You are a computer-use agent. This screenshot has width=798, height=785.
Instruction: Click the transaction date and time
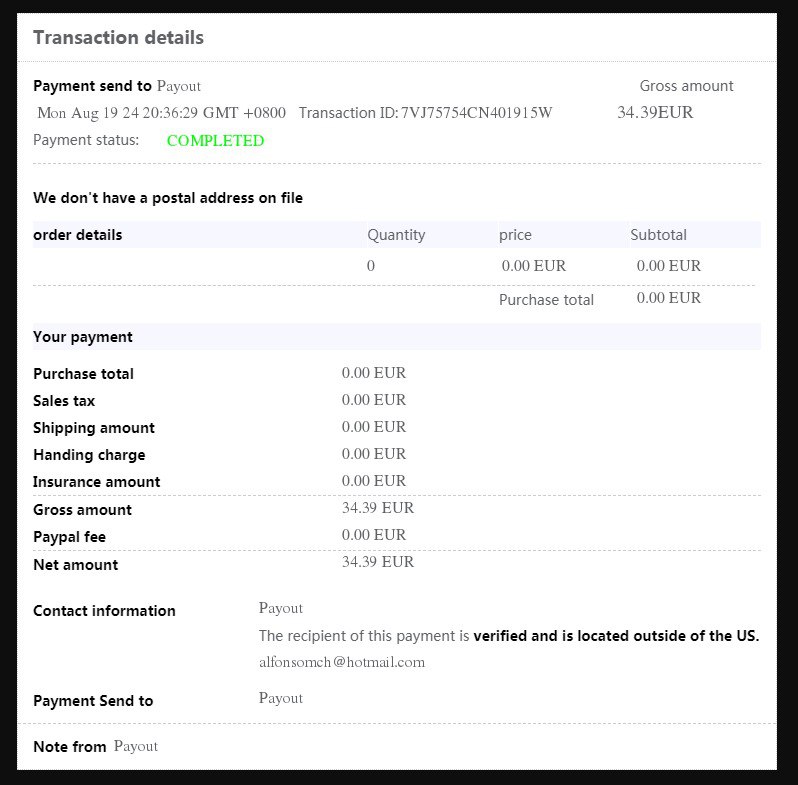click(x=161, y=113)
